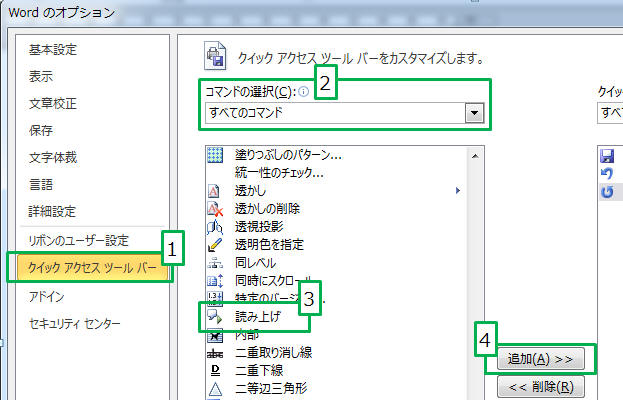Image resolution: width=623 pixels, height=400 pixels.
Task: Select 読み上げ command in the list
Action: coord(258,317)
